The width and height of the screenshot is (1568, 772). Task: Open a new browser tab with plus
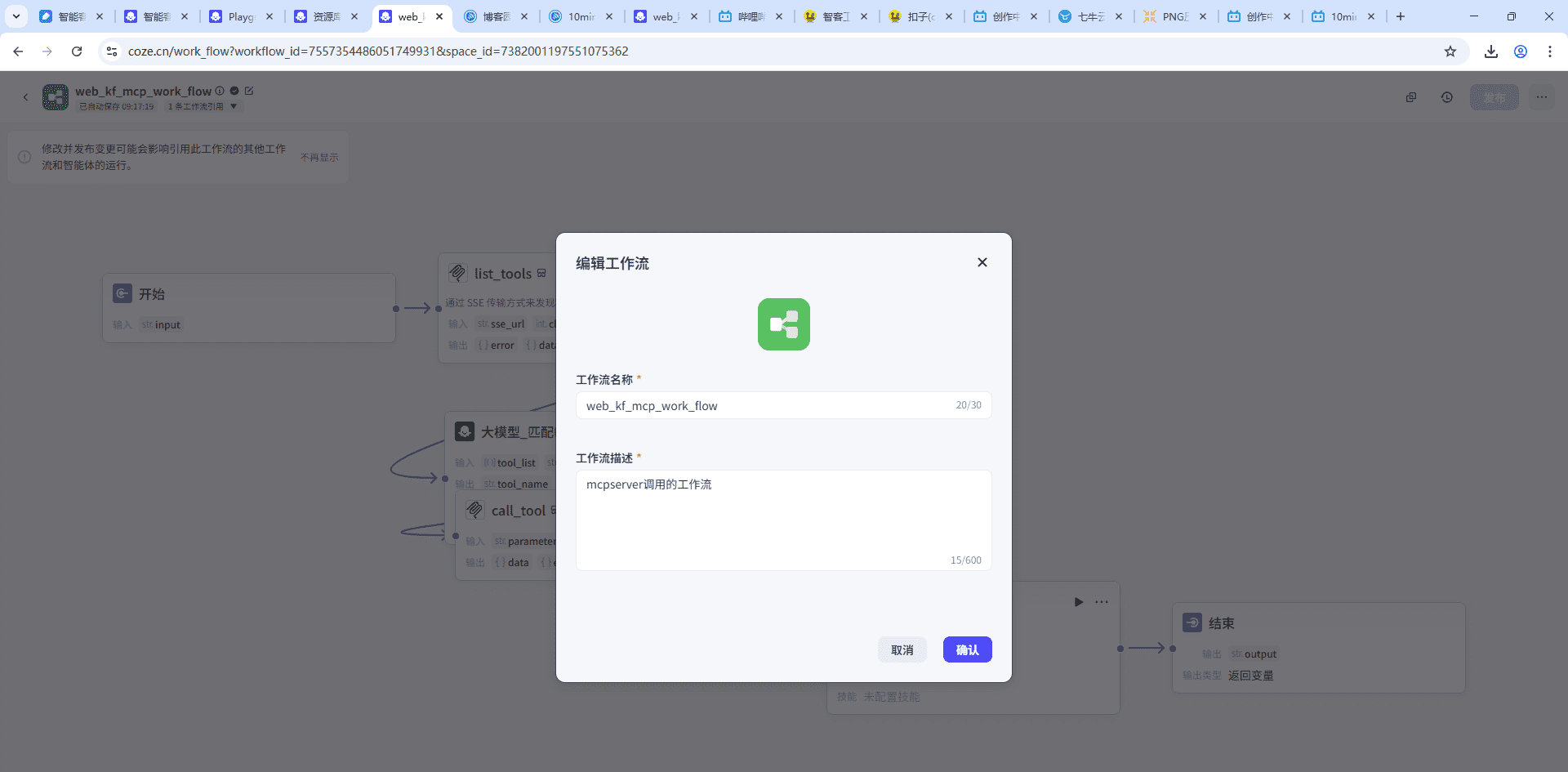coord(1401,16)
